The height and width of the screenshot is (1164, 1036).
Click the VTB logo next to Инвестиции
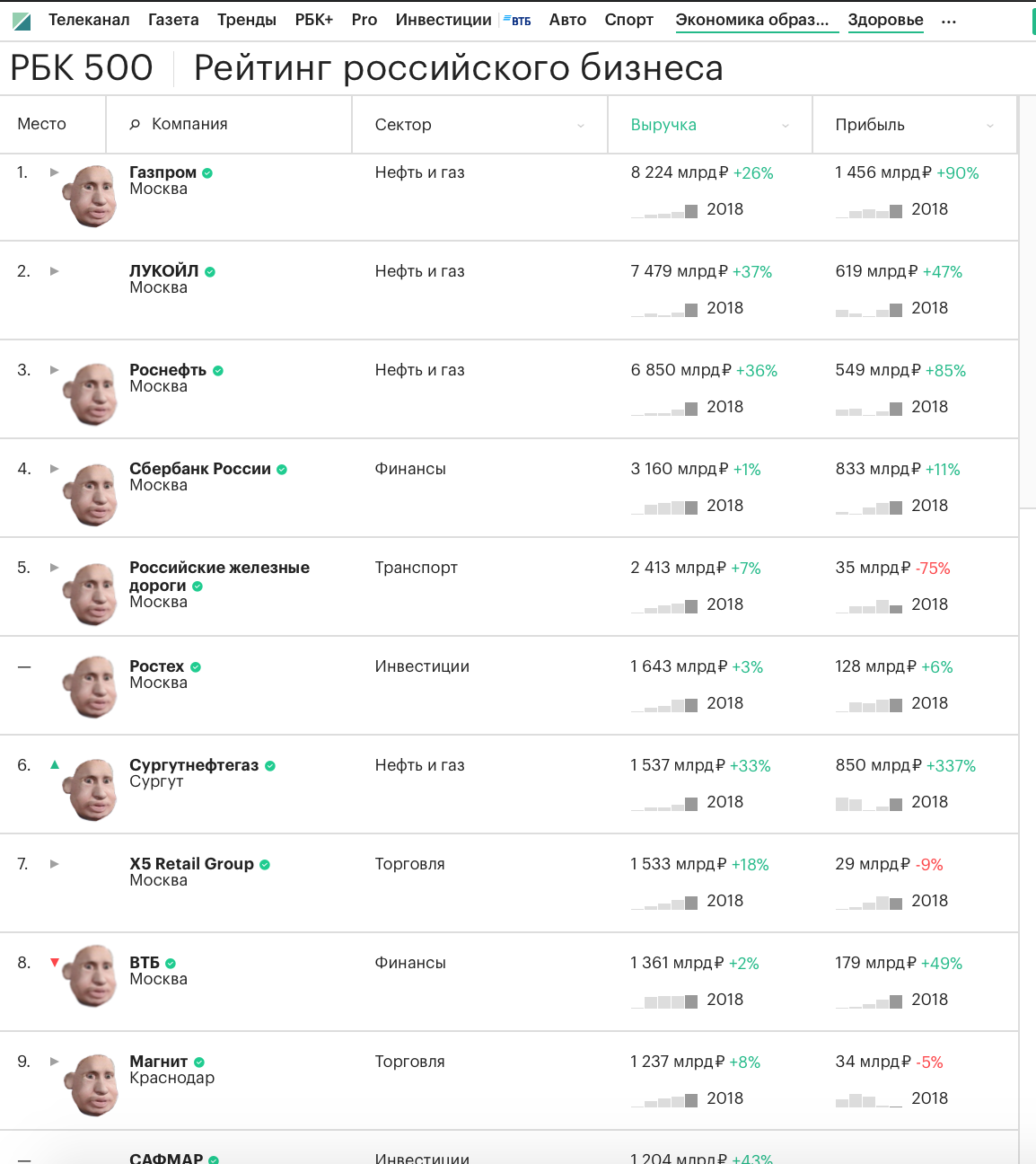point(517,21)
